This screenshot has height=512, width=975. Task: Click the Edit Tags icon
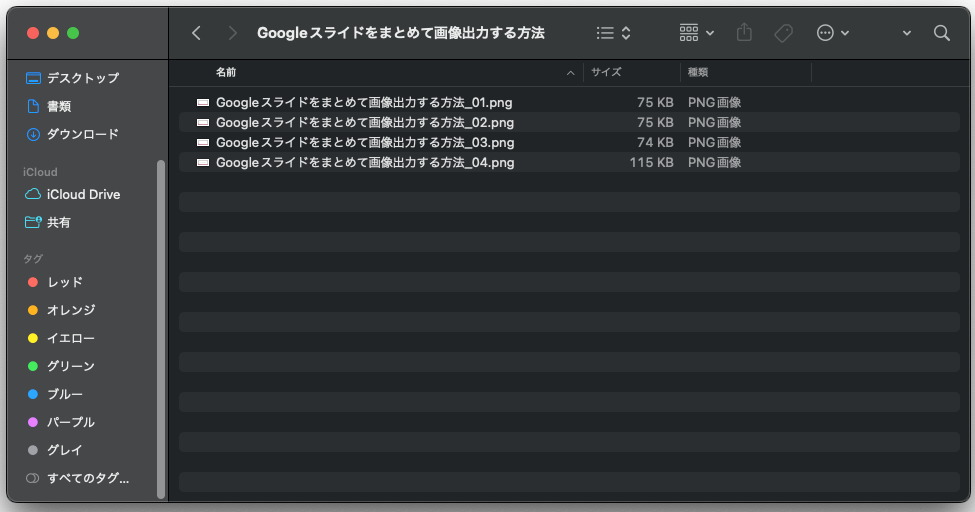tap(783, 33)
